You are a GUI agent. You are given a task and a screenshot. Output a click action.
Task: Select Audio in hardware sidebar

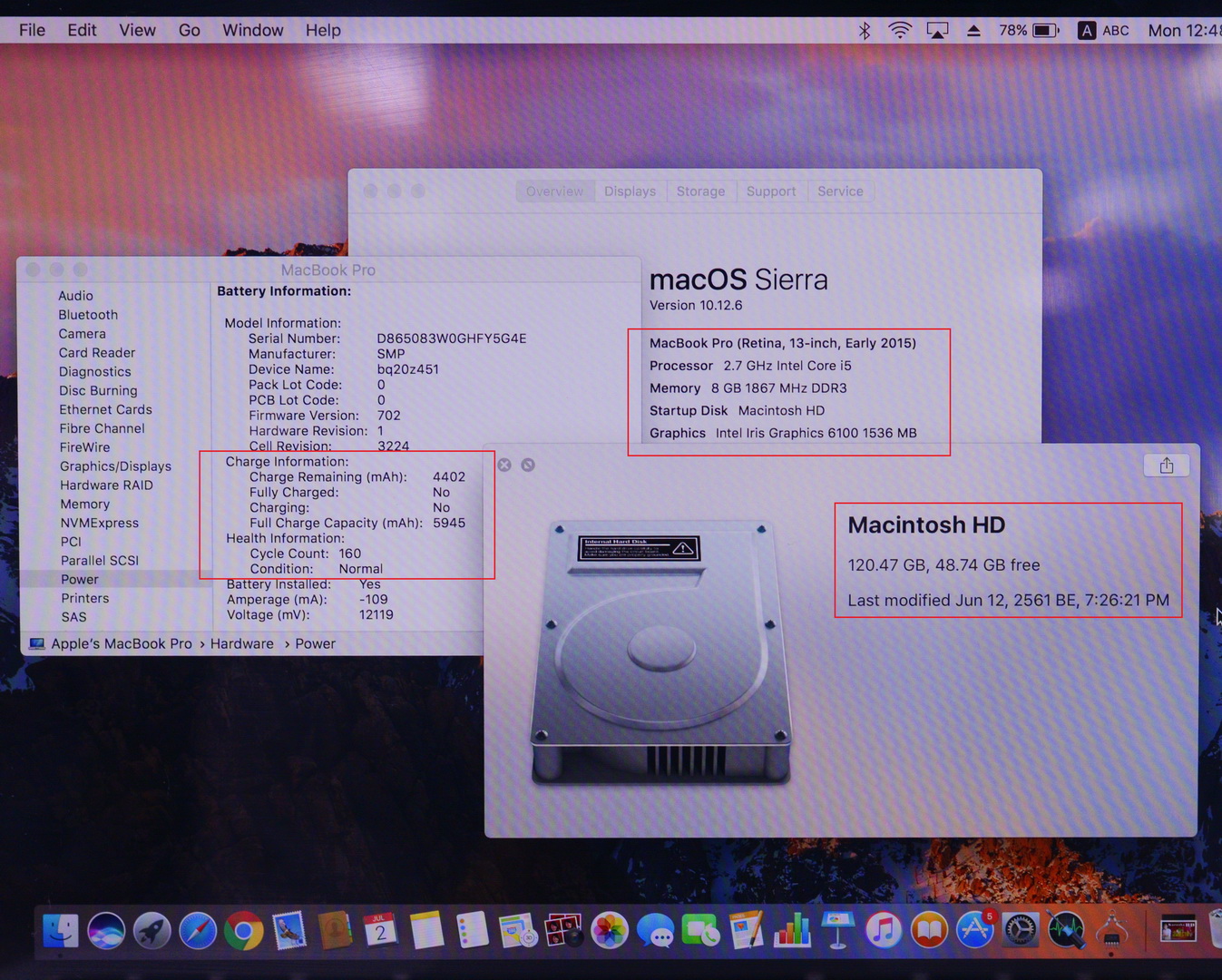click(75, 296)
